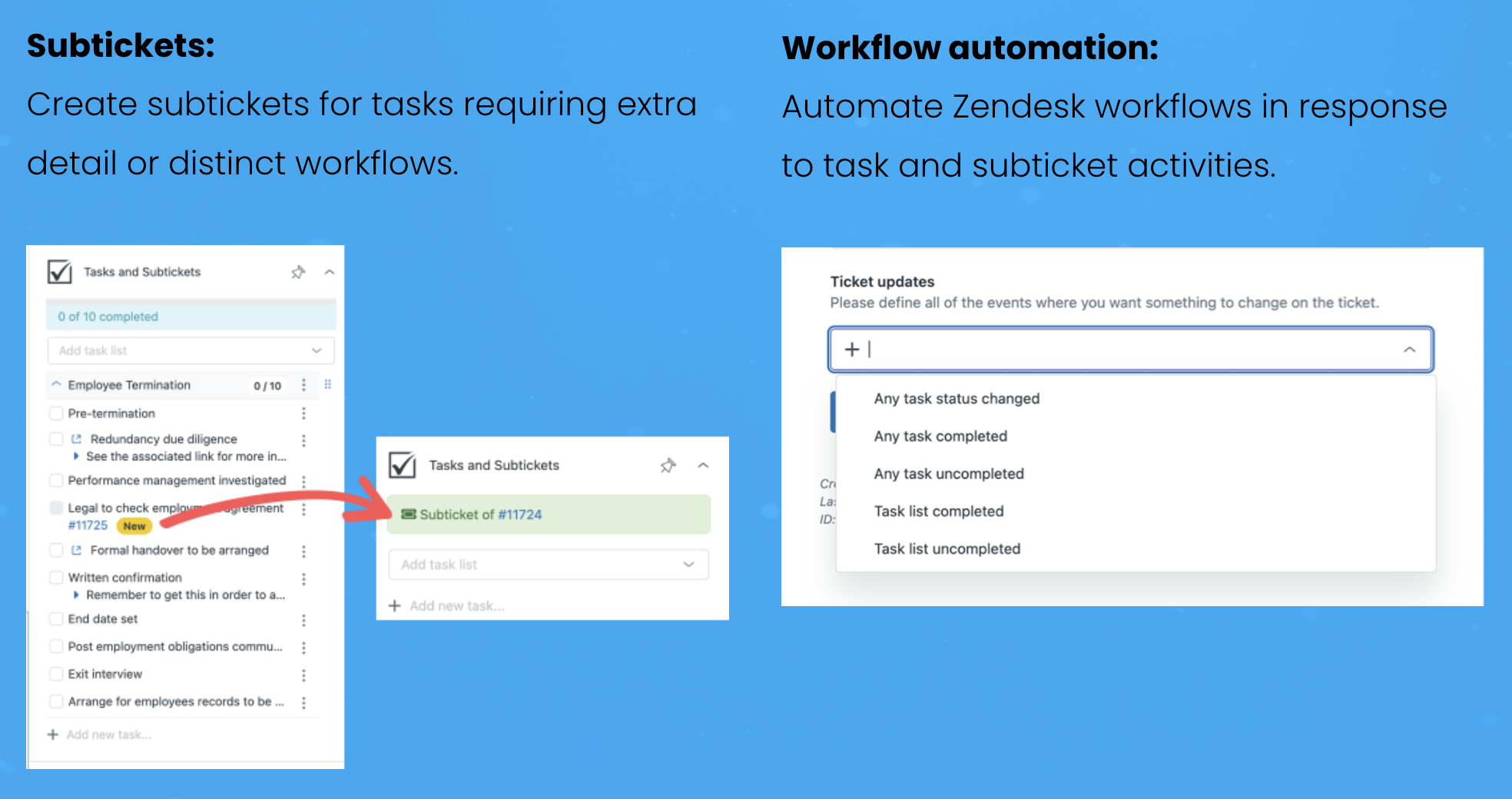
Task: Click drag handle beside Employee Termination
Action: [328, 384]
